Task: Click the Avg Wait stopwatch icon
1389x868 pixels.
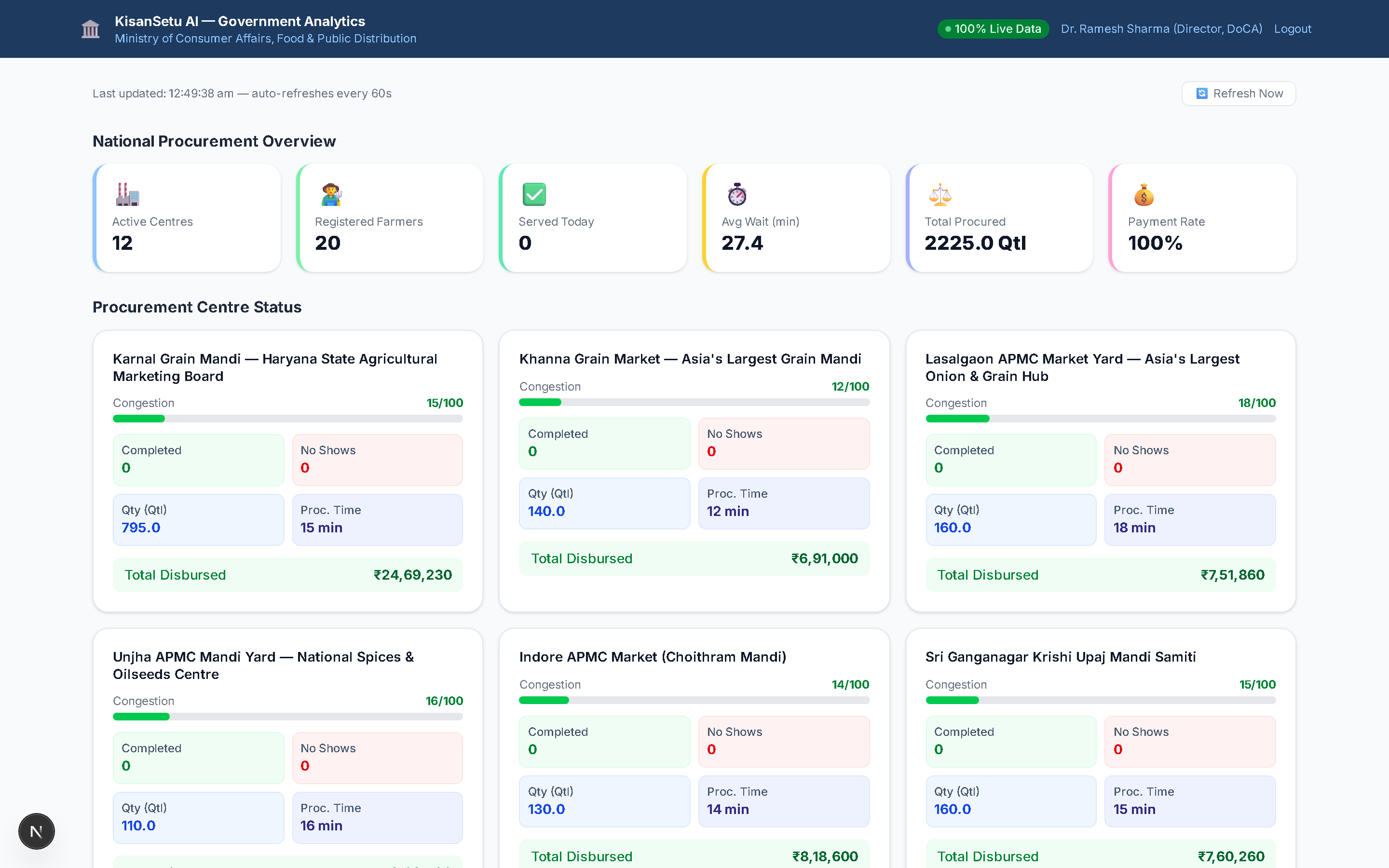Action: [x=737, y=195]
